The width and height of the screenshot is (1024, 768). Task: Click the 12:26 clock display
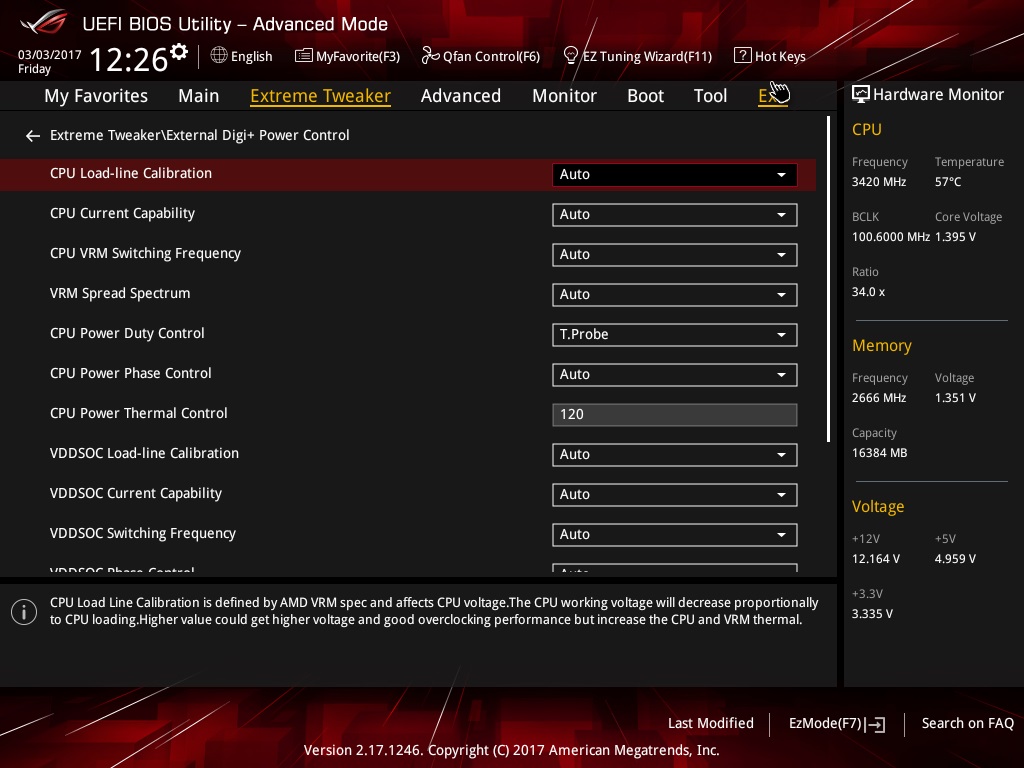[129, 59]
